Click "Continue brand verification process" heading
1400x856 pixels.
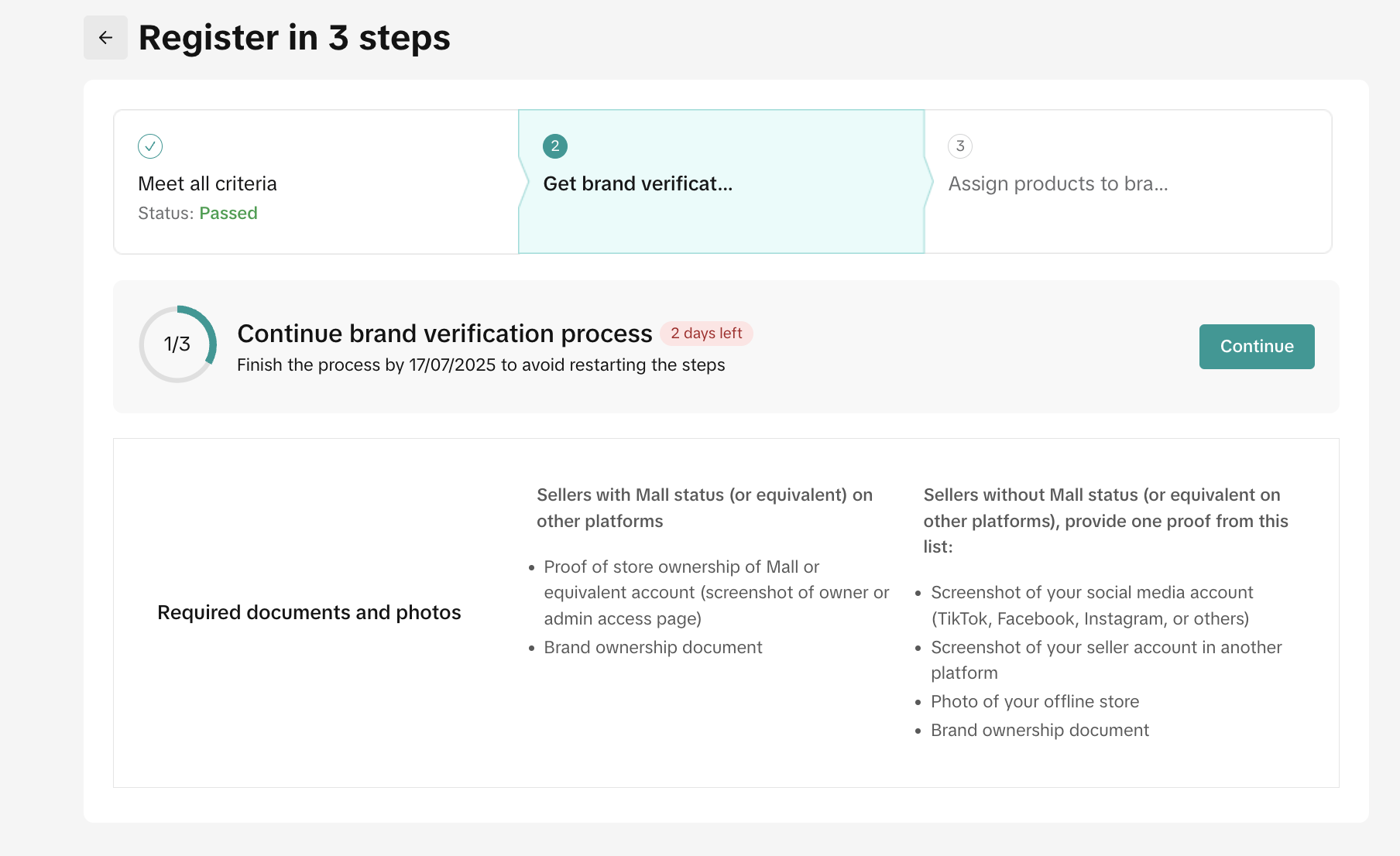pyautogui.click(x=444, y=334)
